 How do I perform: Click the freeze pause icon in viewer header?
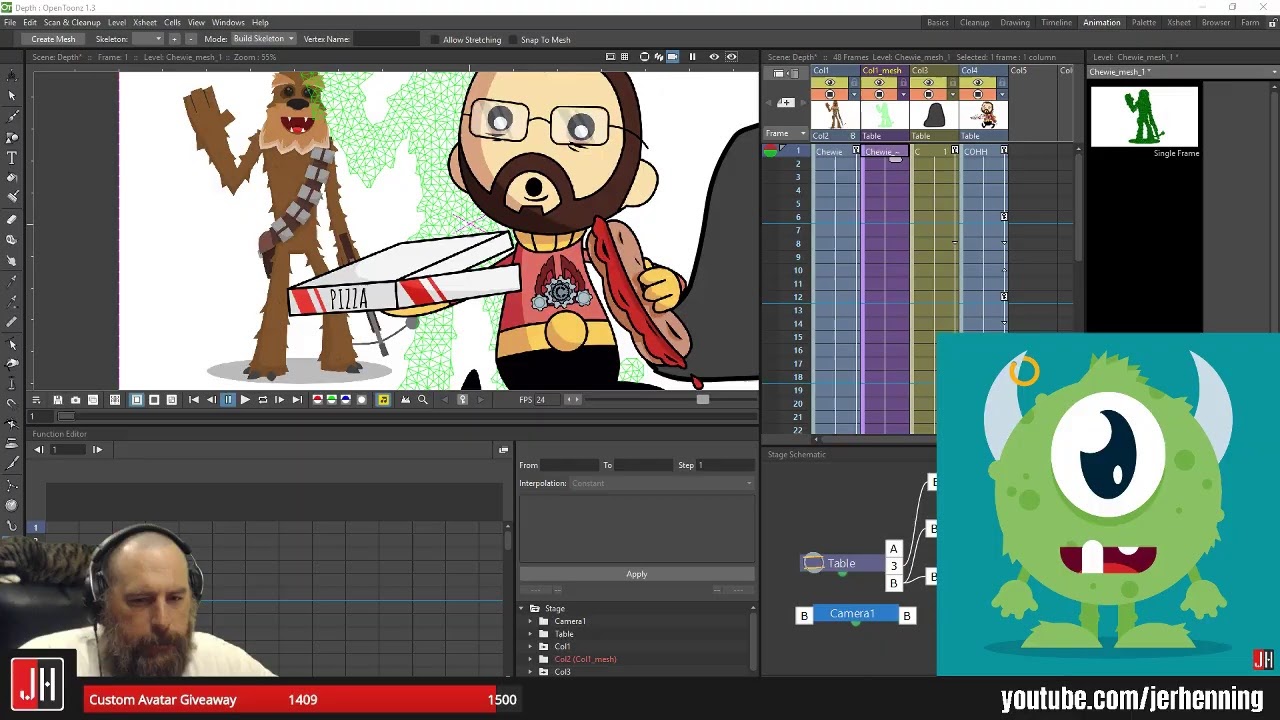(692, 57)
